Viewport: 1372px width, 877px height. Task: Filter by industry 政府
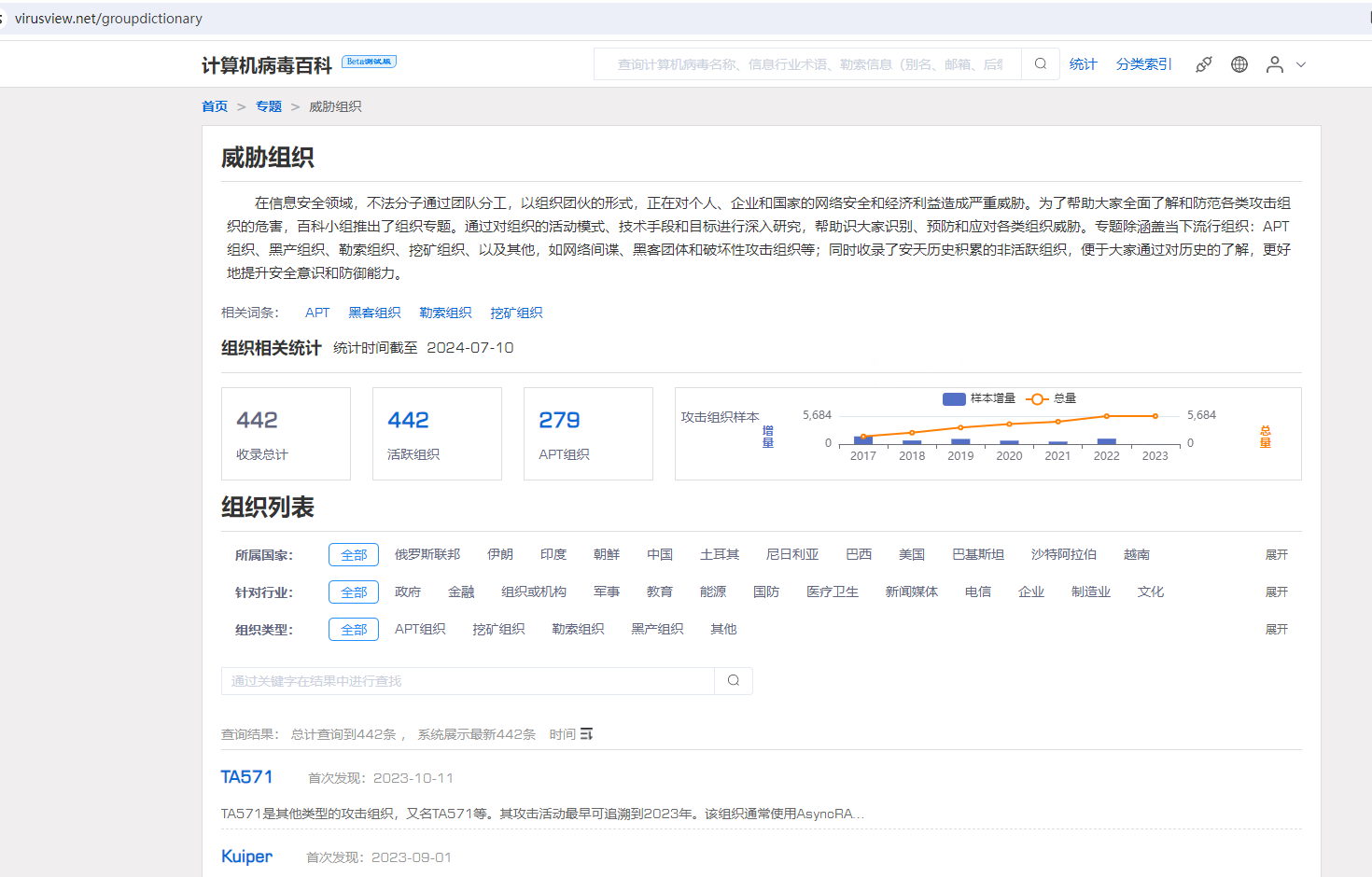[408, 592]
